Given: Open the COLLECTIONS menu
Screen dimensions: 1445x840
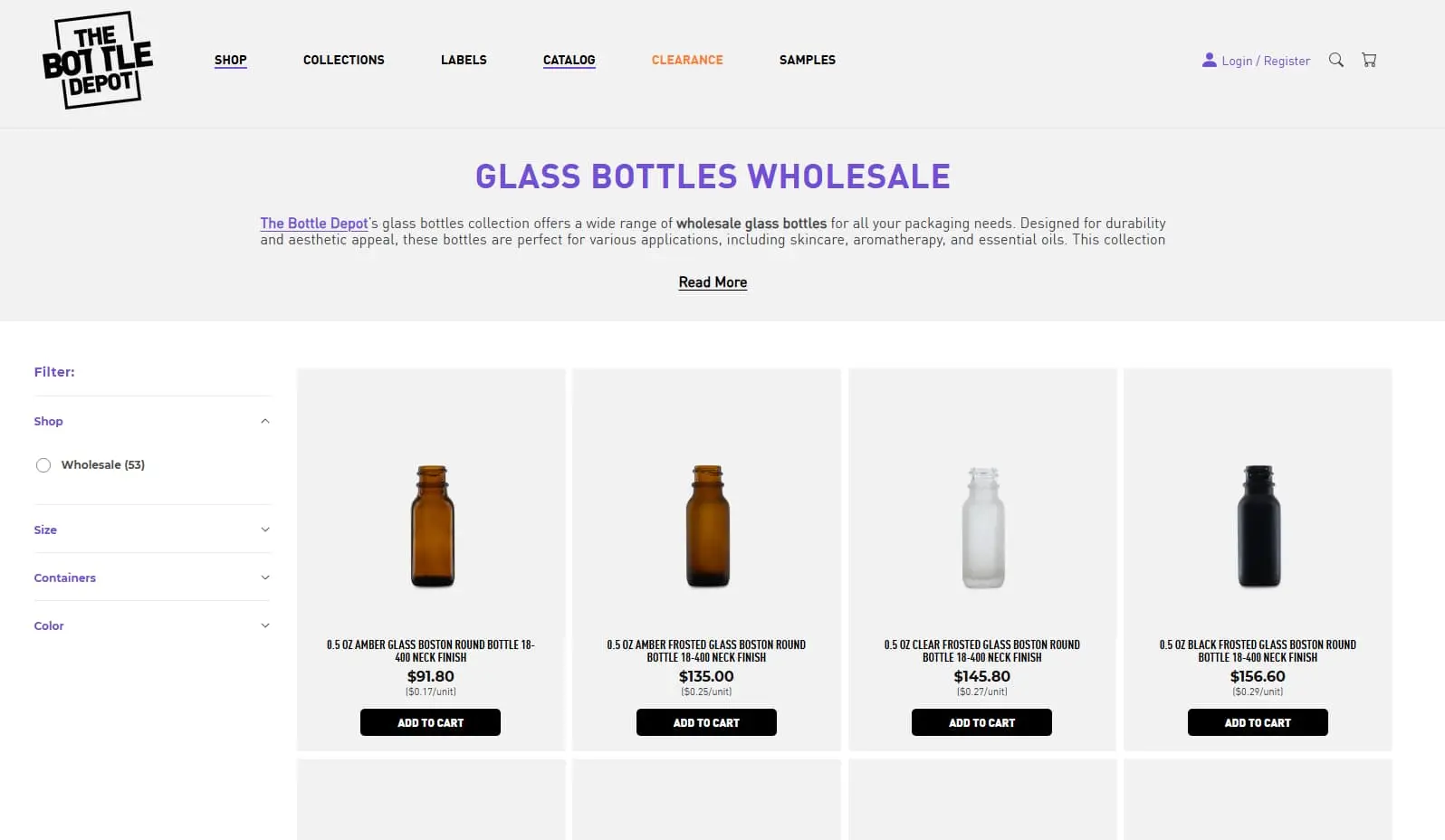Looking at the screenshot, I should click(x=343, y=60).
